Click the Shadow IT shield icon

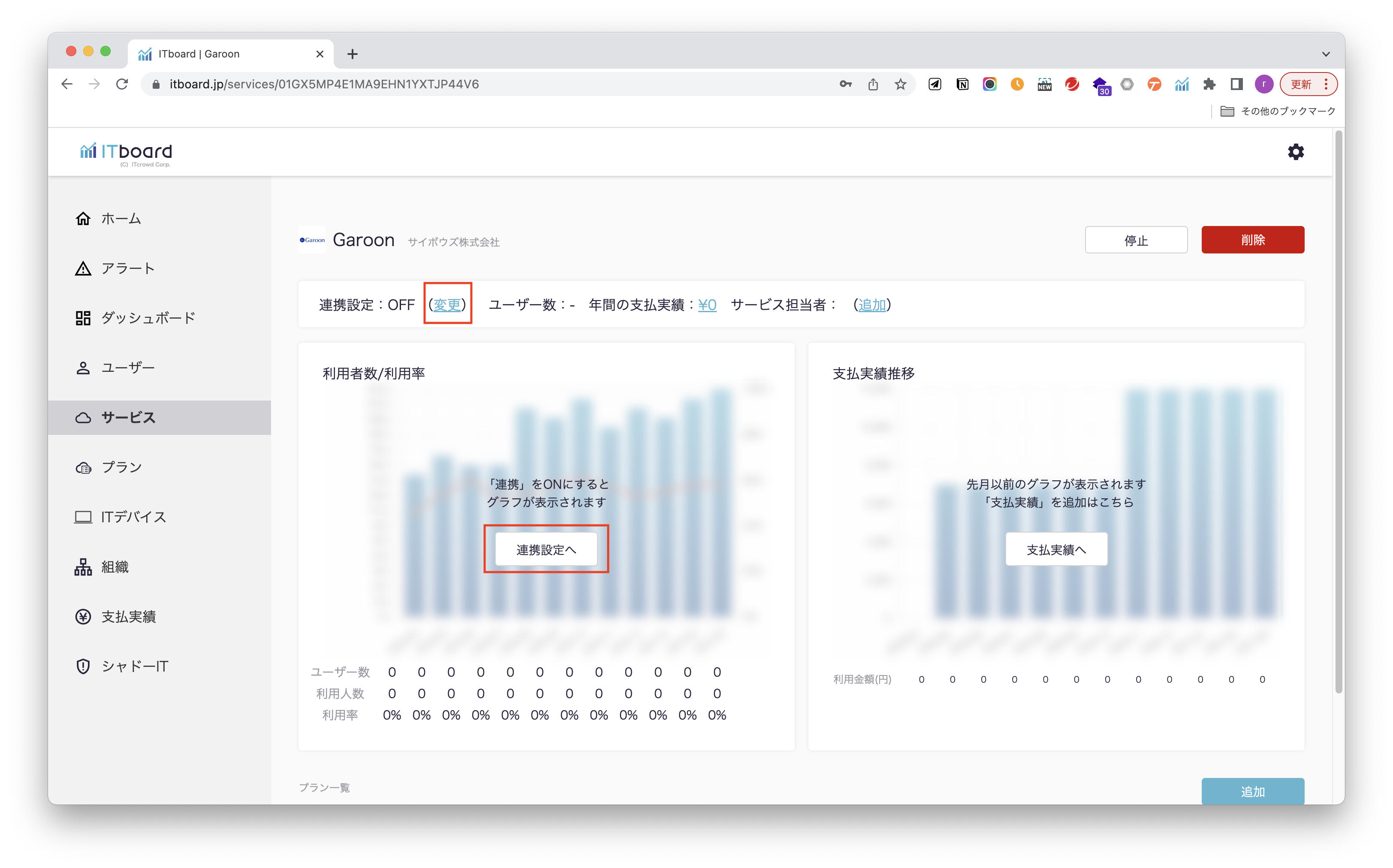(83, 666)
